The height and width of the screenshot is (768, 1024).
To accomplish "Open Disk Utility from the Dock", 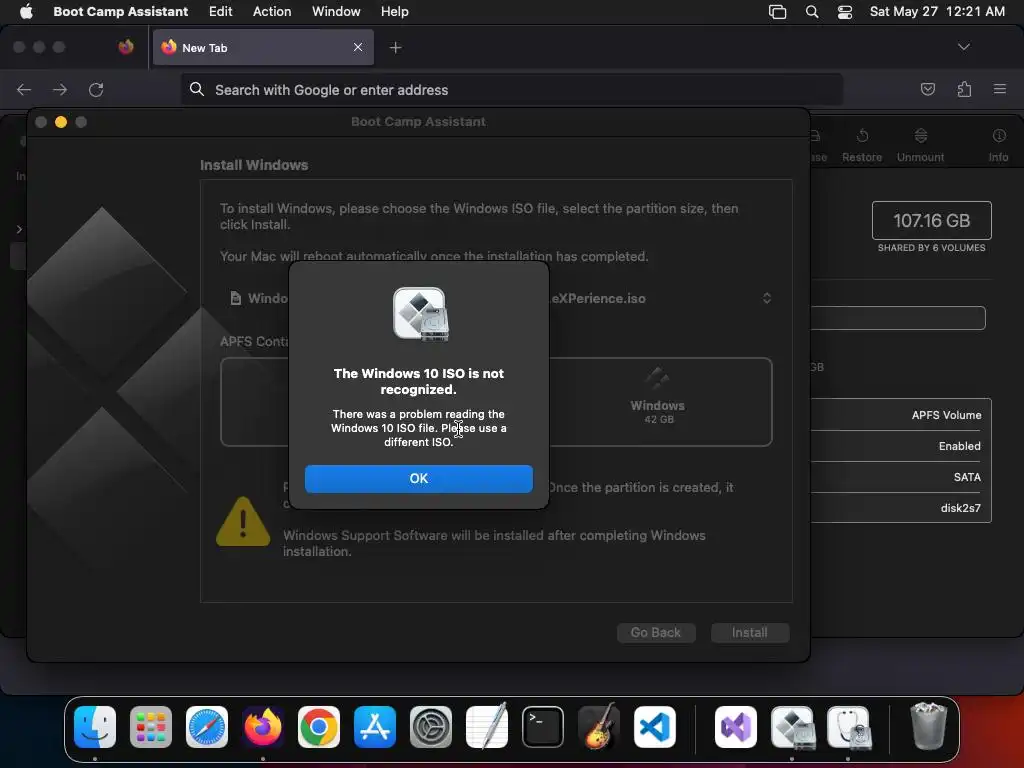I will click(848, 727).
